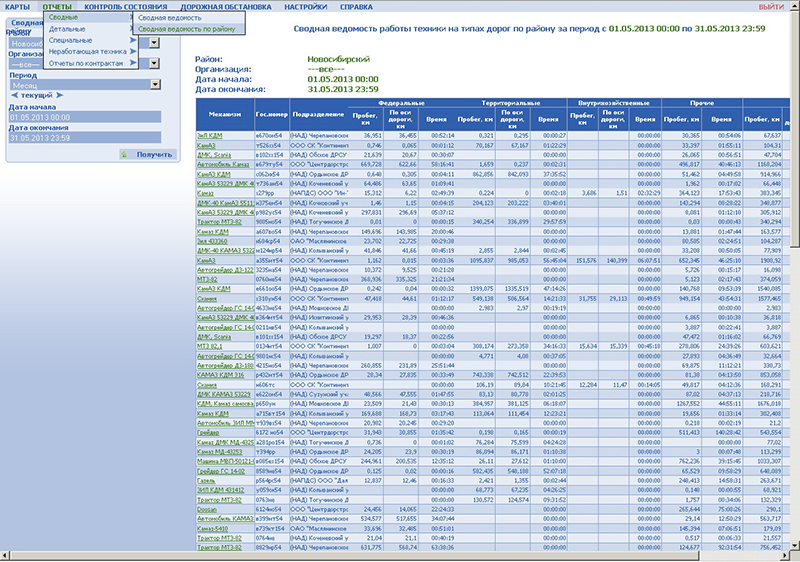Click the ВЫЙТИ logout link

[x=771, y=7]
